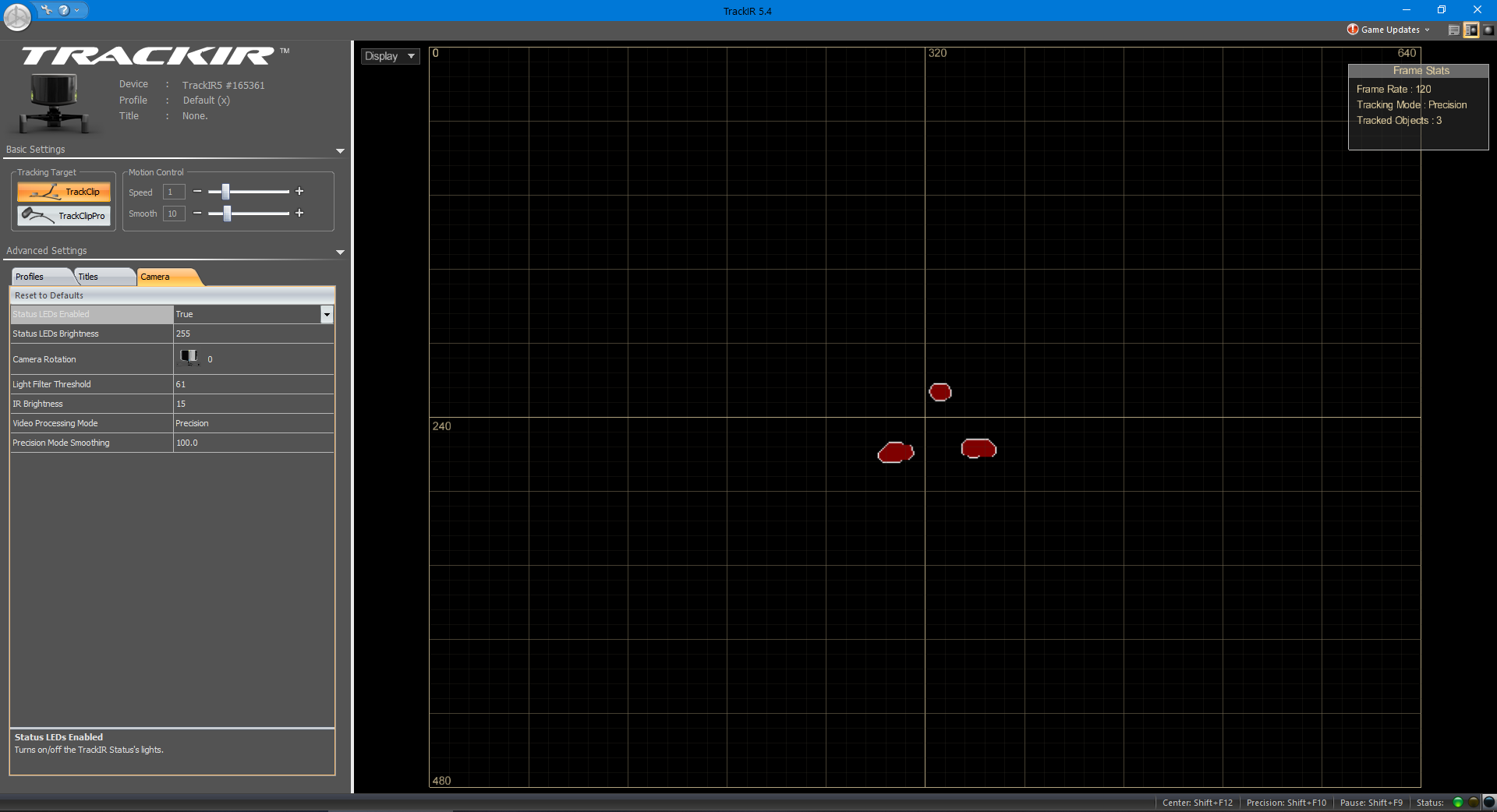Select the Status LEDs Enabled property row
The width and height of the screenshot is (1497, 812).
click(172, 314)
